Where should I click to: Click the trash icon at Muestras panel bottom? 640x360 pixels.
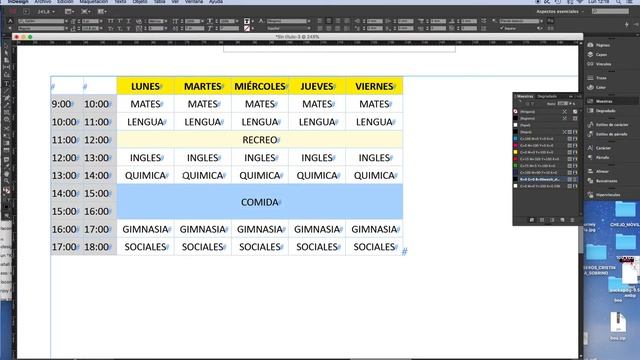click(x=572, y=220)
